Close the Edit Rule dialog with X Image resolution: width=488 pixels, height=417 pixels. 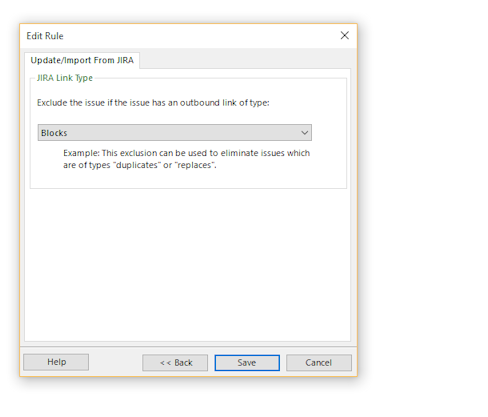pyautogui.click(x=345, y=35)
